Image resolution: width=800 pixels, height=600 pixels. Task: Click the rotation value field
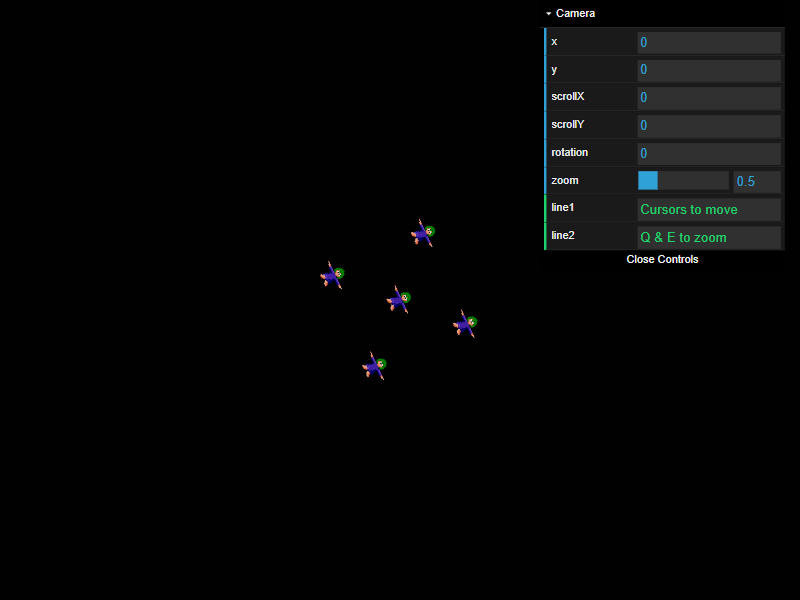[x=709, y=152]
